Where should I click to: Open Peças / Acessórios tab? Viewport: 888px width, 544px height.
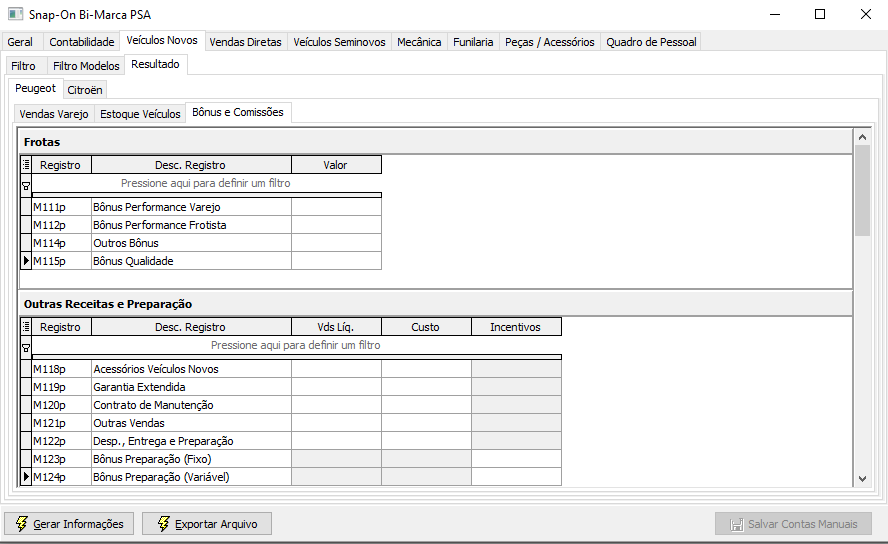550,42
